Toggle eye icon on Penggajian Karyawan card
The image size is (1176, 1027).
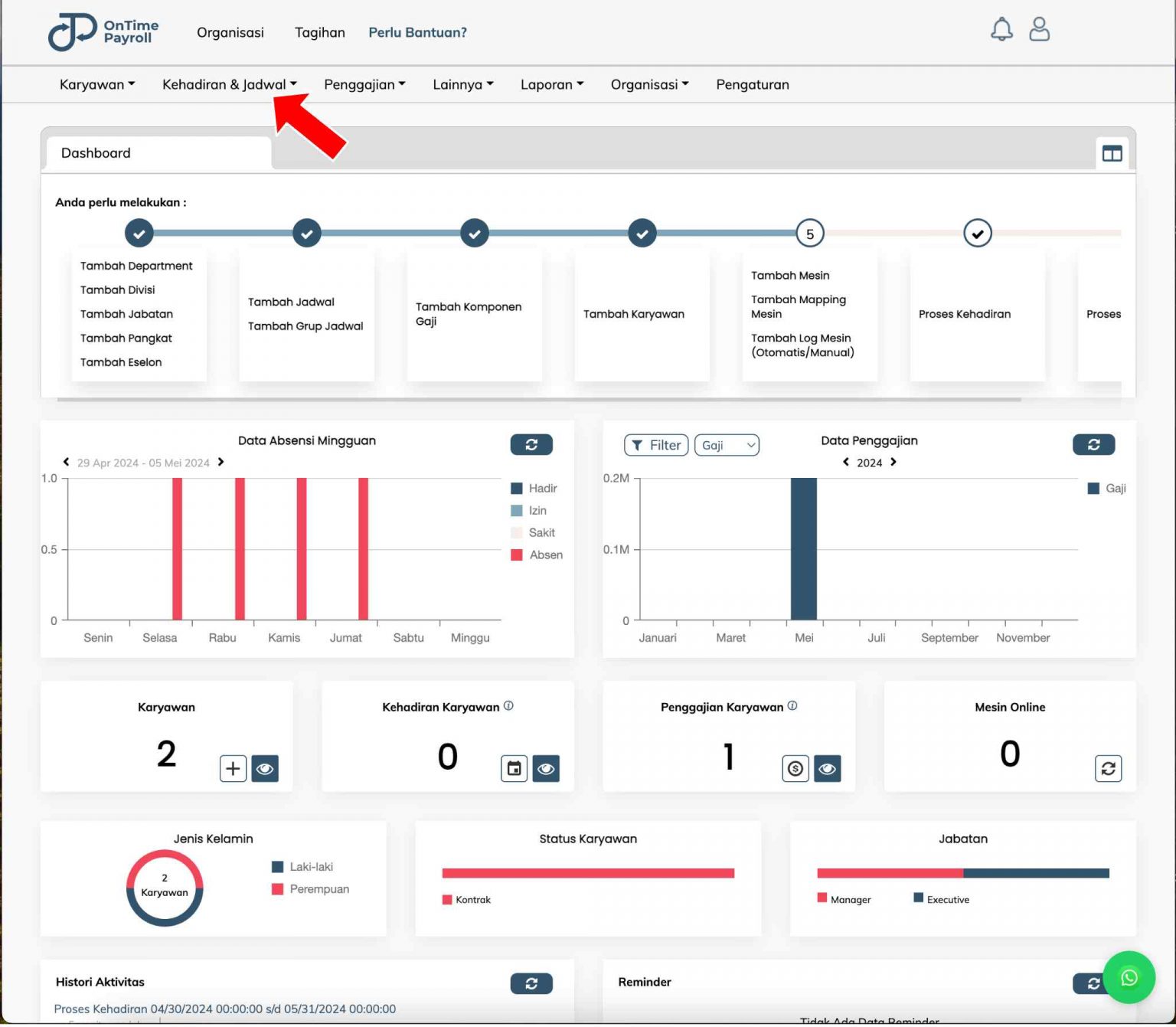coord(827,769)
